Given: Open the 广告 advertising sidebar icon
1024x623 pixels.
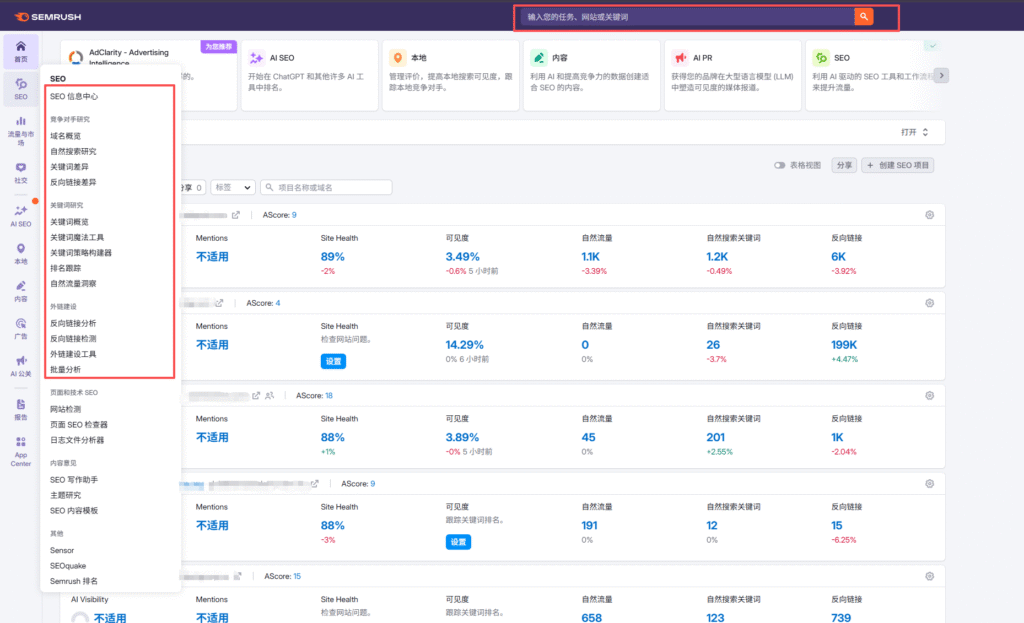Looking at the screenshot, I should 21,328.
